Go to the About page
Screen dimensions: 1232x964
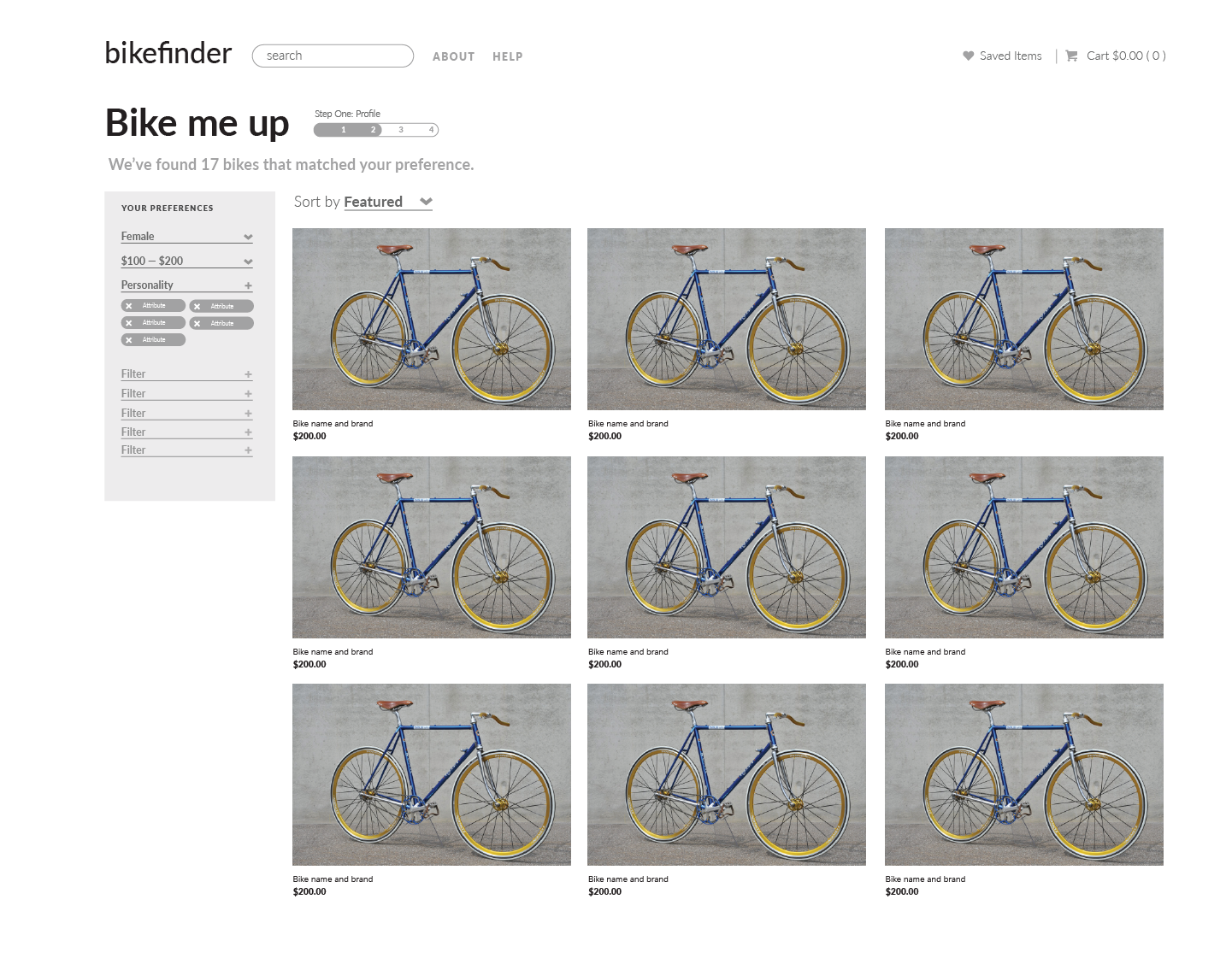pos(453,56)
